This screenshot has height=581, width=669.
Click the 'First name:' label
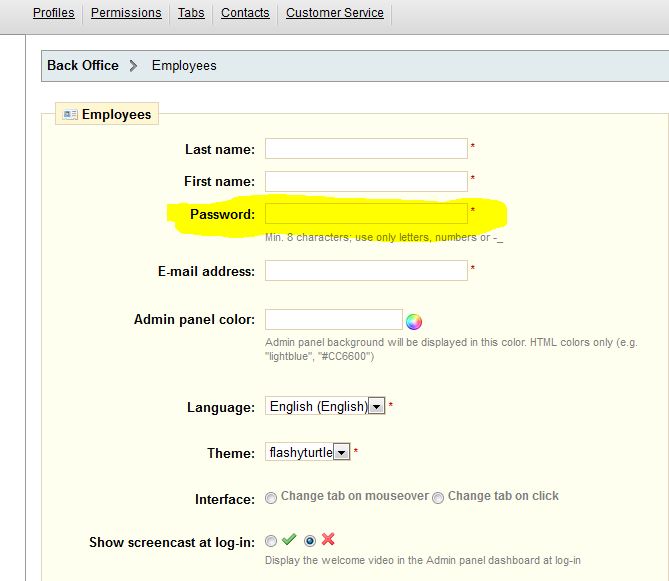click(219, 181)
